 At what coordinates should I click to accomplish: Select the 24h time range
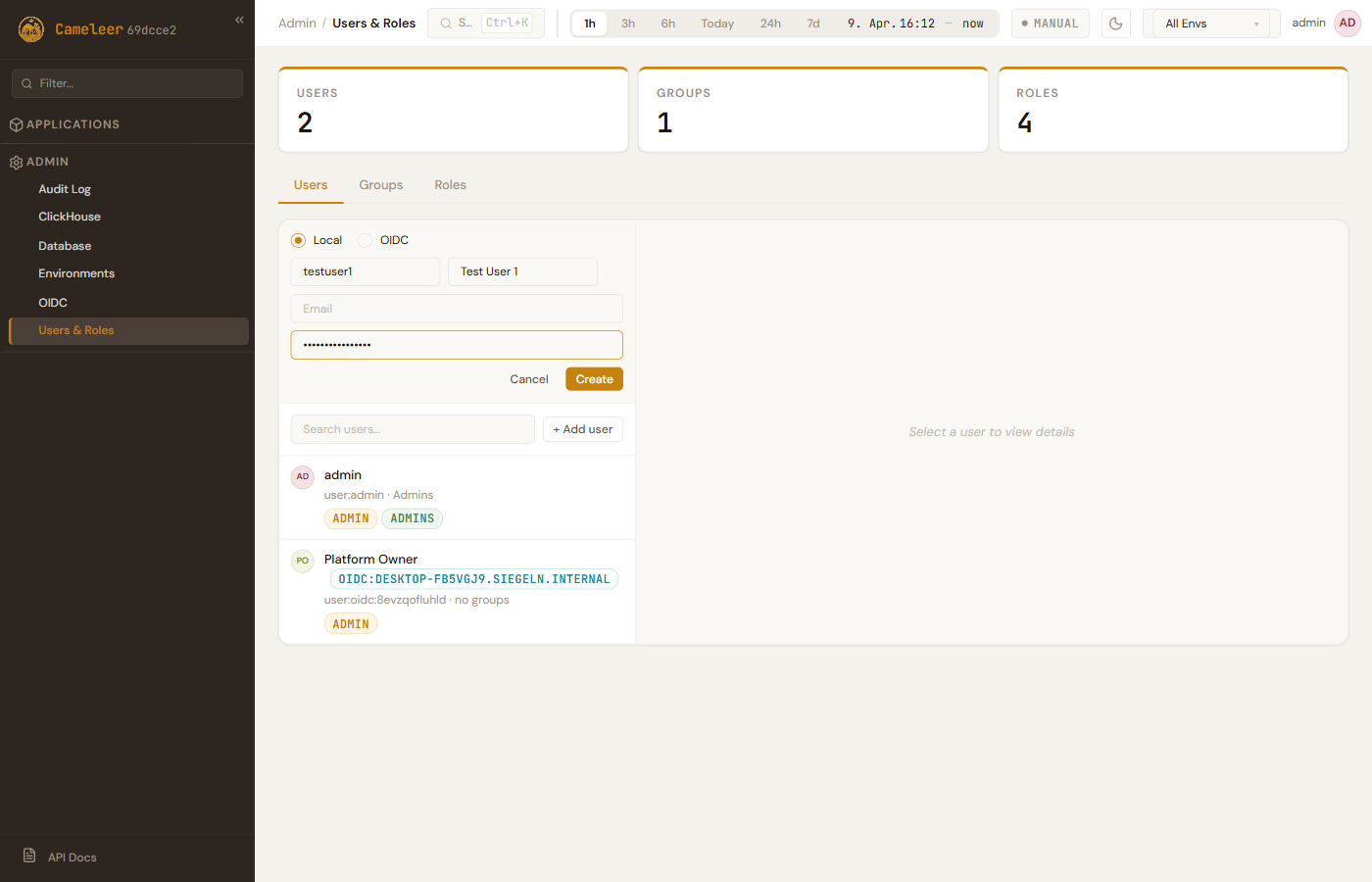pyautogui.click(x=770, y=24)
